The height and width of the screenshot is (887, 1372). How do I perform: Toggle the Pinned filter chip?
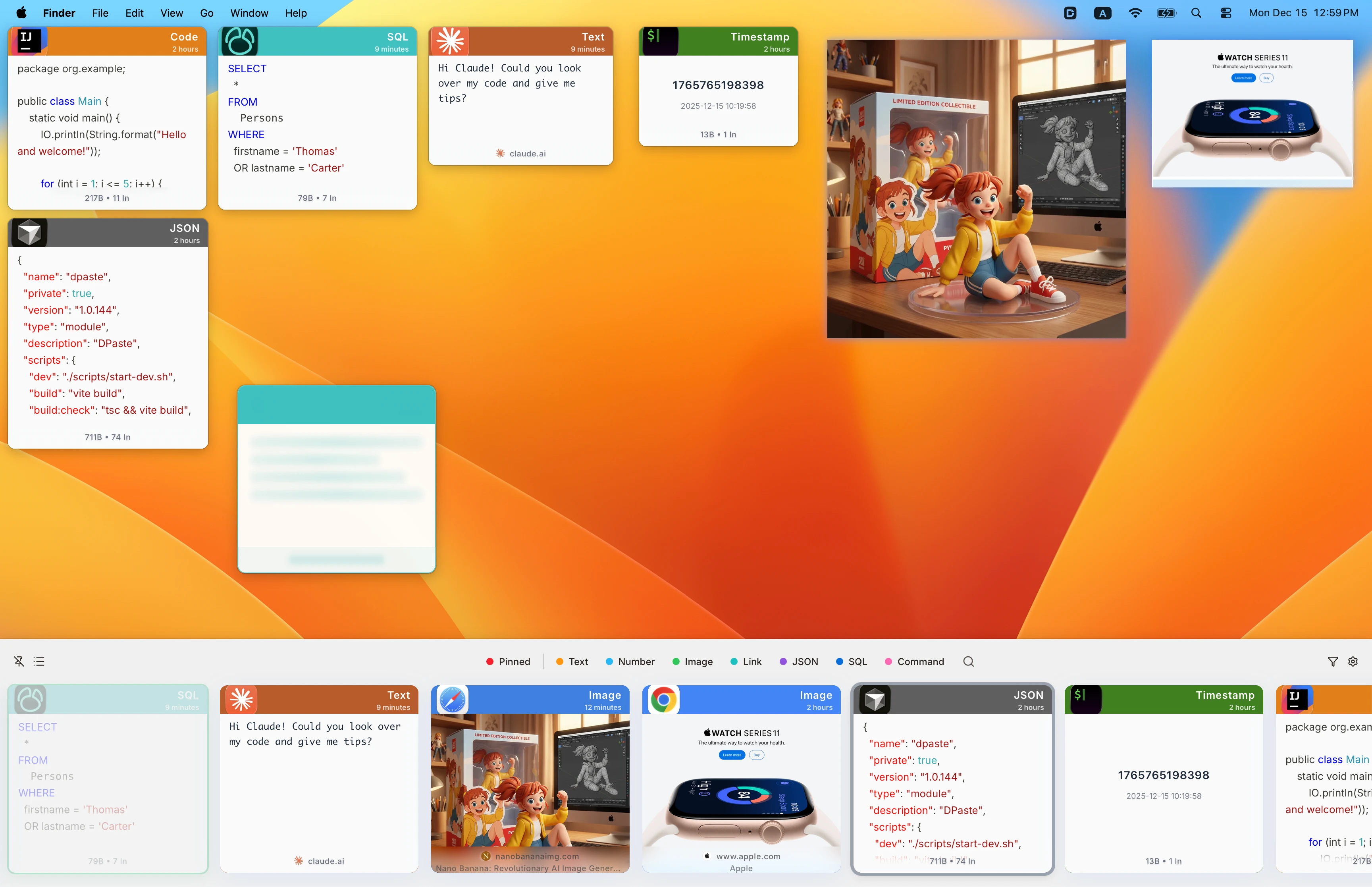508,661
